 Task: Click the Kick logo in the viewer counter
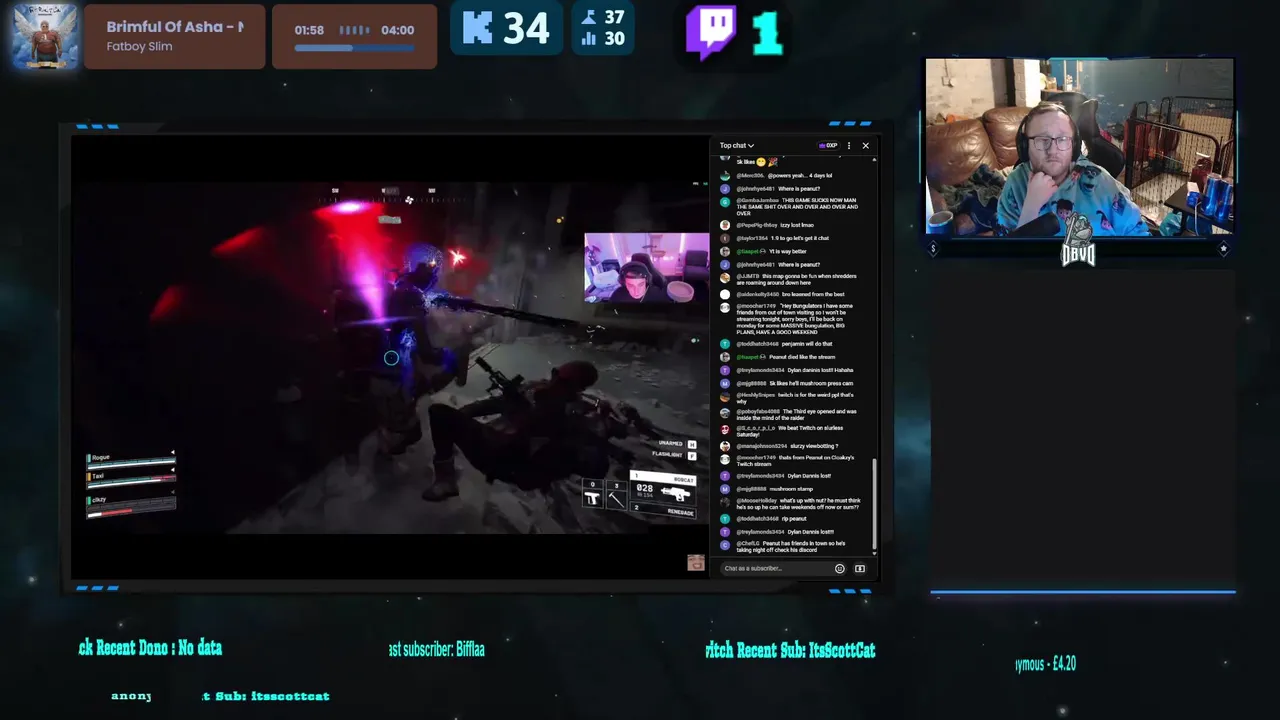tap(477, 28)
